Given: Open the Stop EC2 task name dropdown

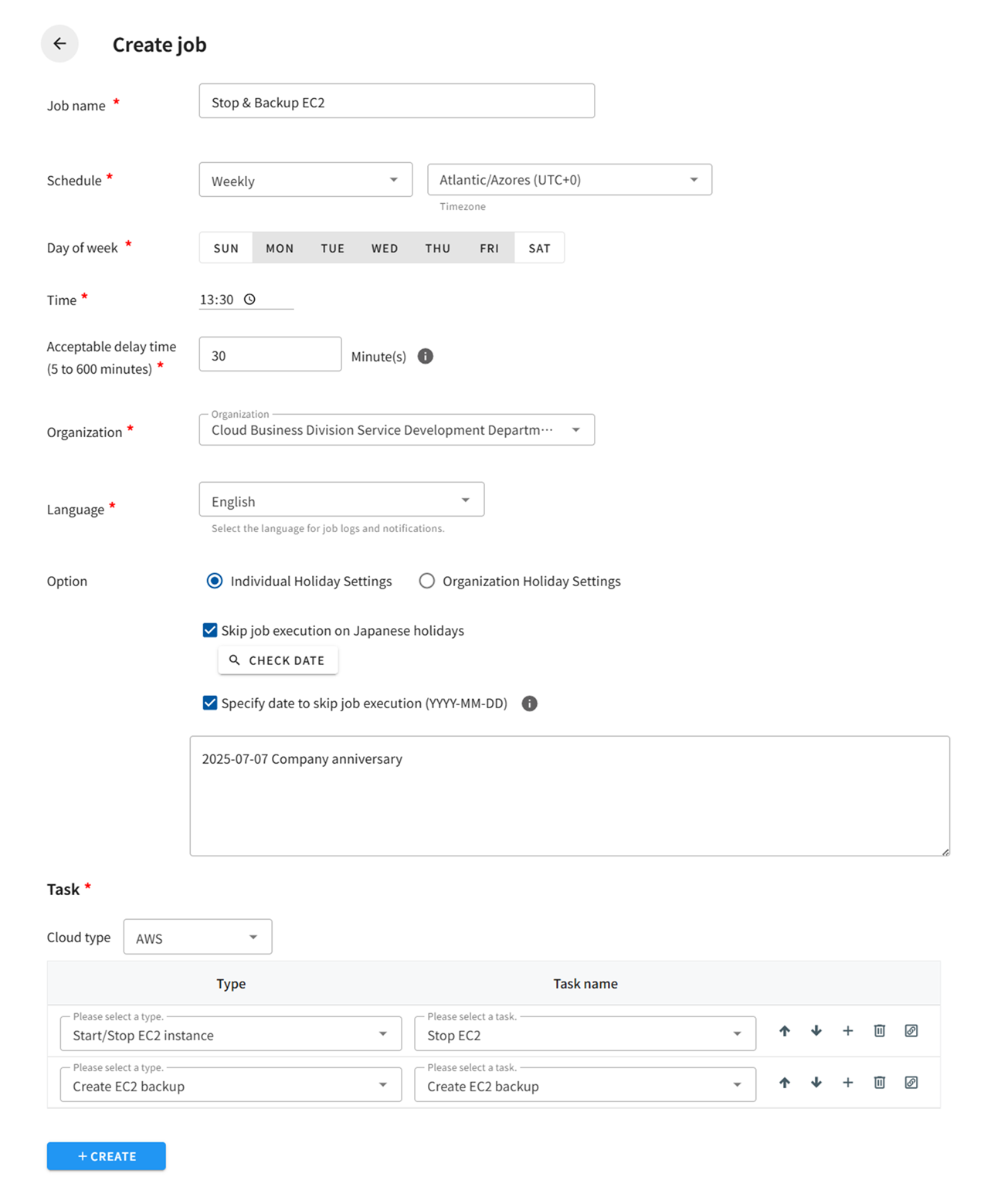Looking at the screenshot, I should (585, 1035).
